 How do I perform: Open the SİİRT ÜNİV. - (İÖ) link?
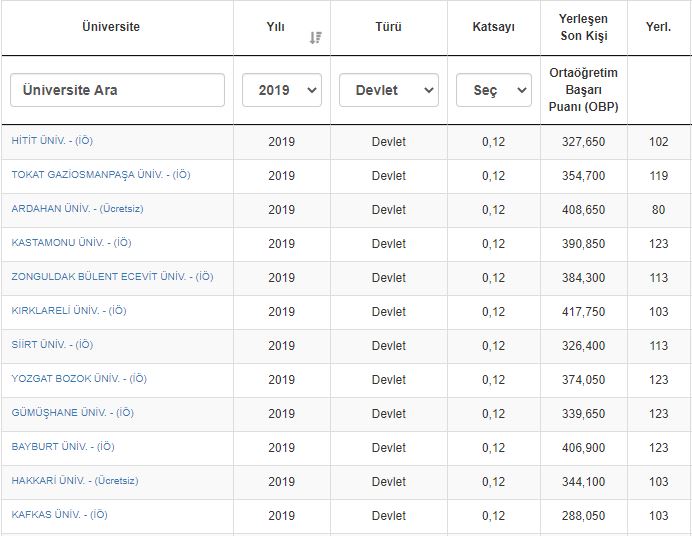coord(52,345)
